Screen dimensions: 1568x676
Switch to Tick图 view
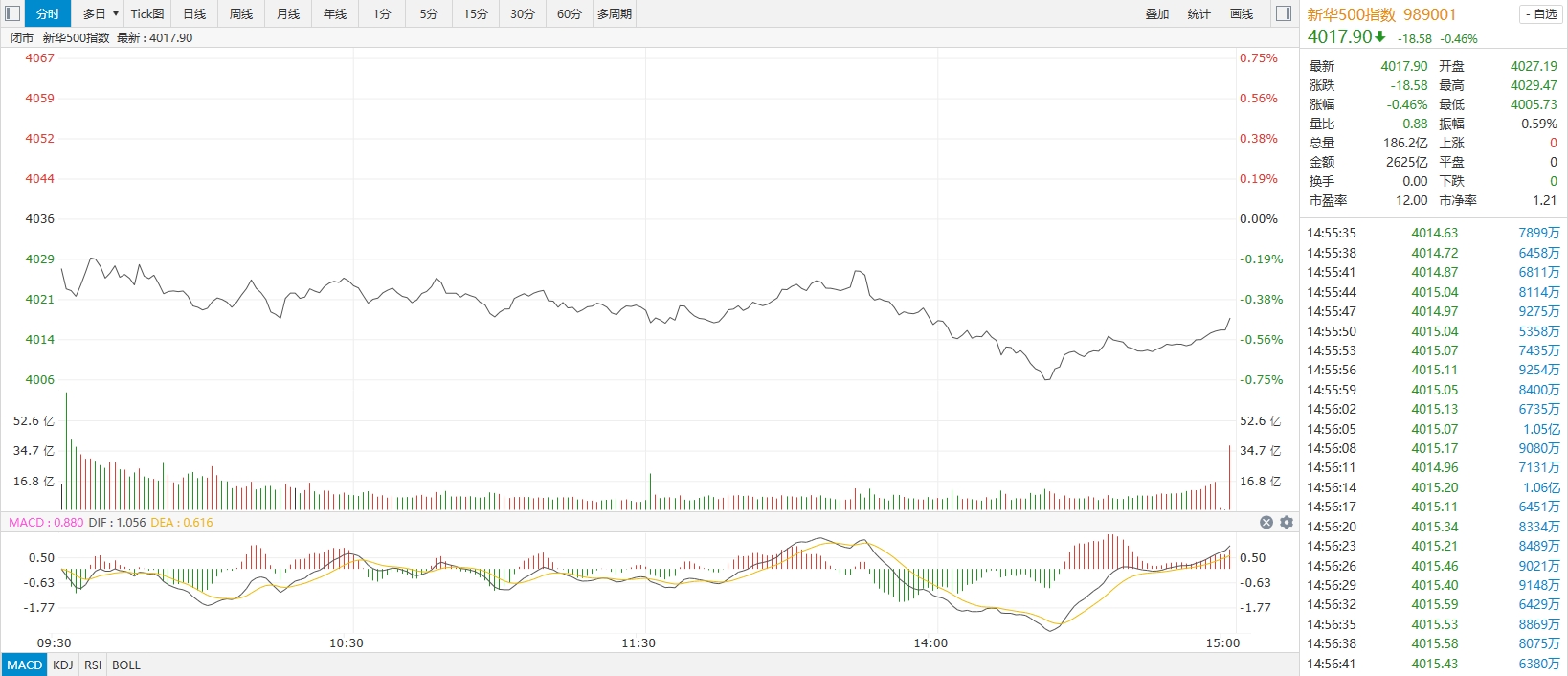[147, 13]
